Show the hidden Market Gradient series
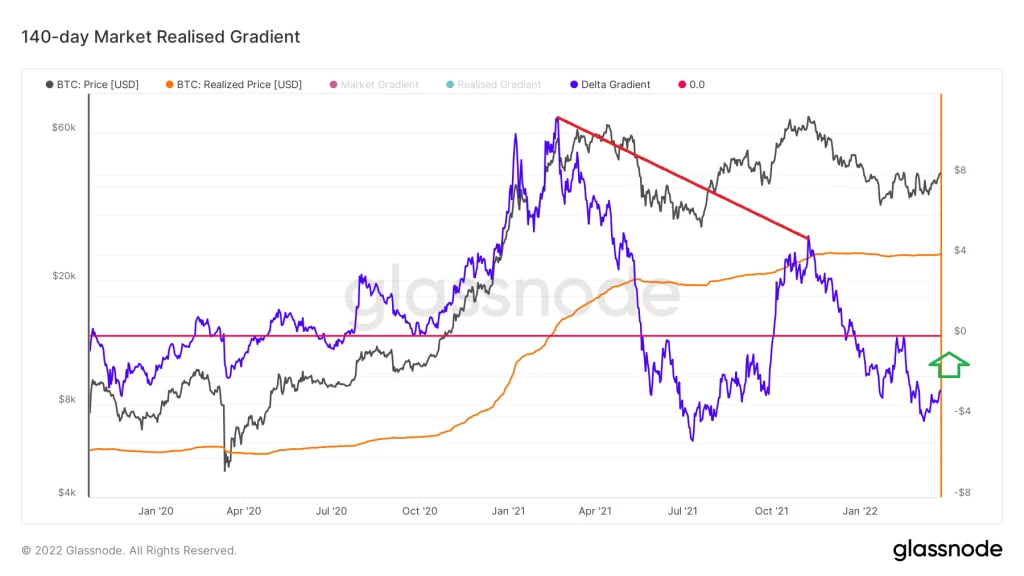This screenshot has height=576, width=1024. tap(379, 85)
